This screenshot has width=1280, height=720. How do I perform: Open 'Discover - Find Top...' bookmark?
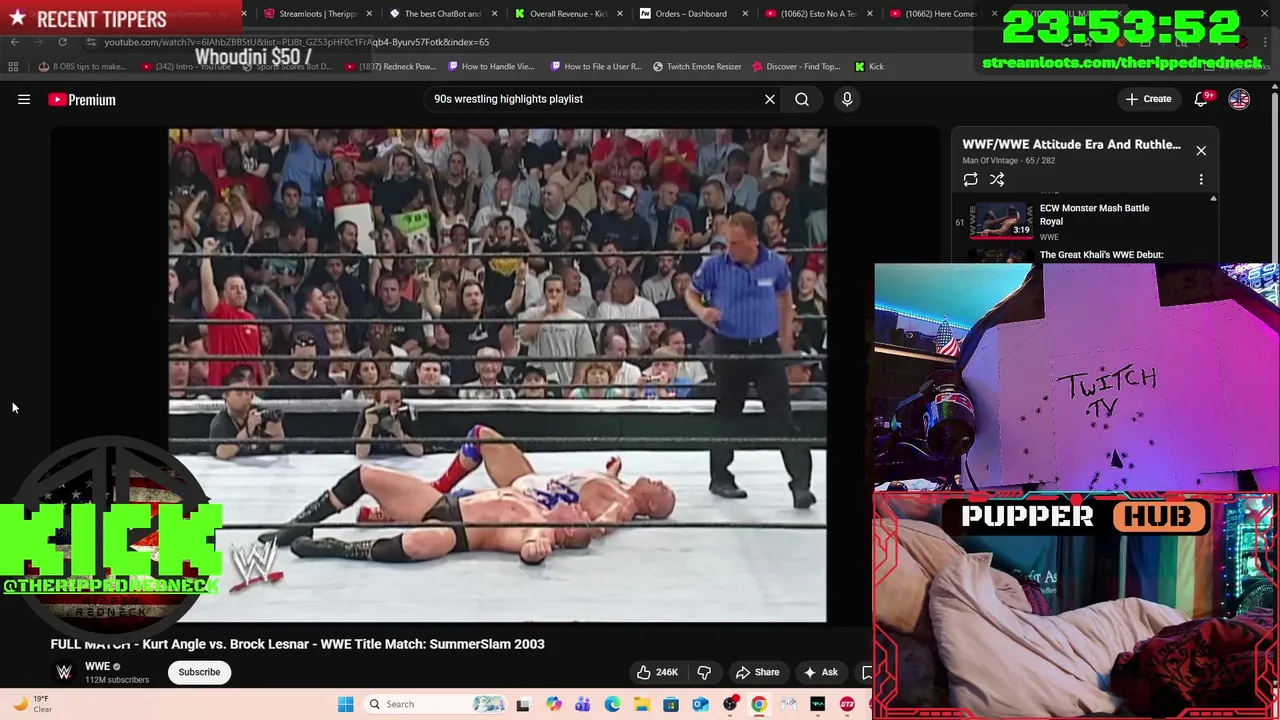(796, 66)
